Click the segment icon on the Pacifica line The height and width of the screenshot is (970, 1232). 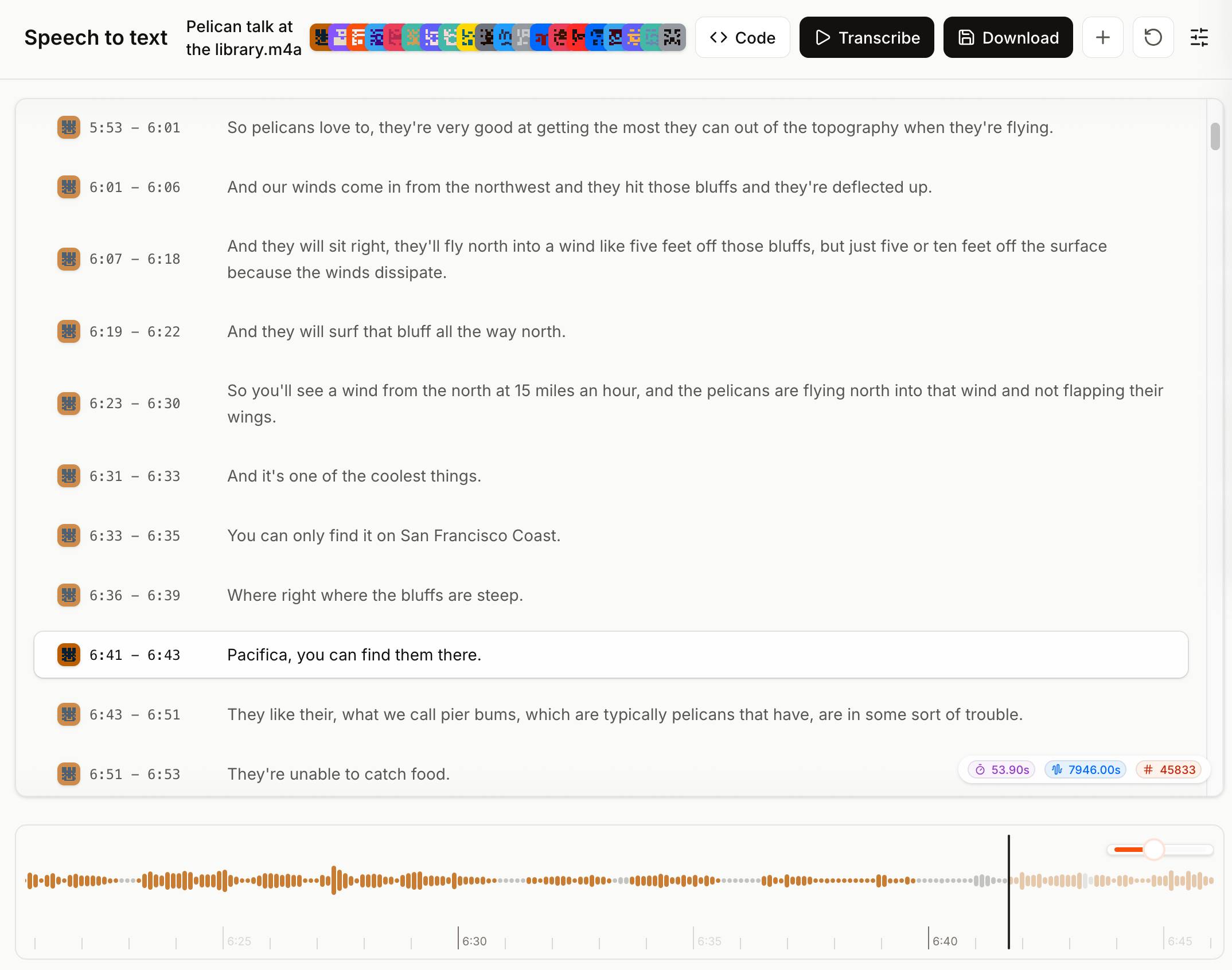pyautogui.click(x=68, y=655)
